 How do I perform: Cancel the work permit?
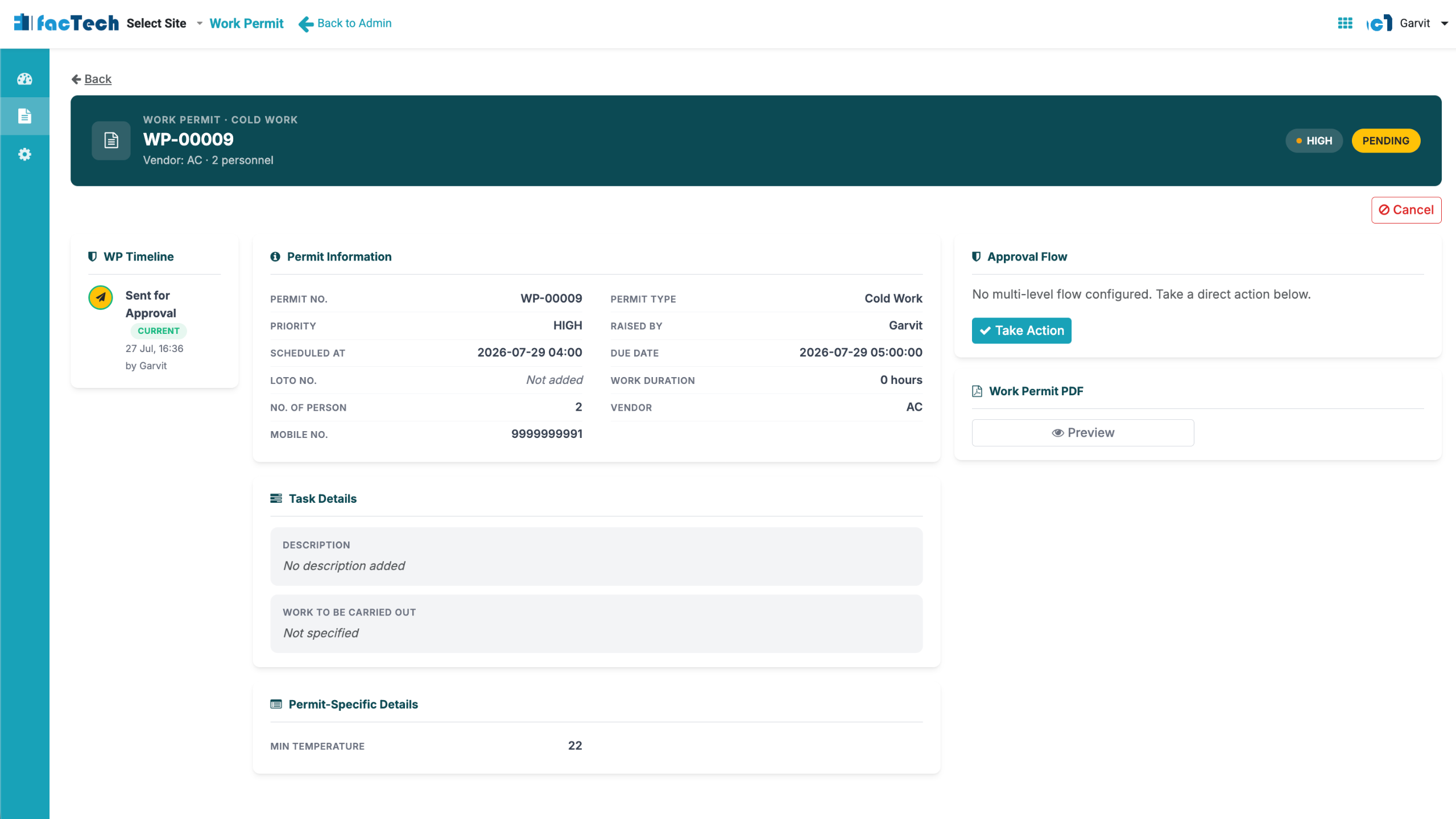(1406, 210)
